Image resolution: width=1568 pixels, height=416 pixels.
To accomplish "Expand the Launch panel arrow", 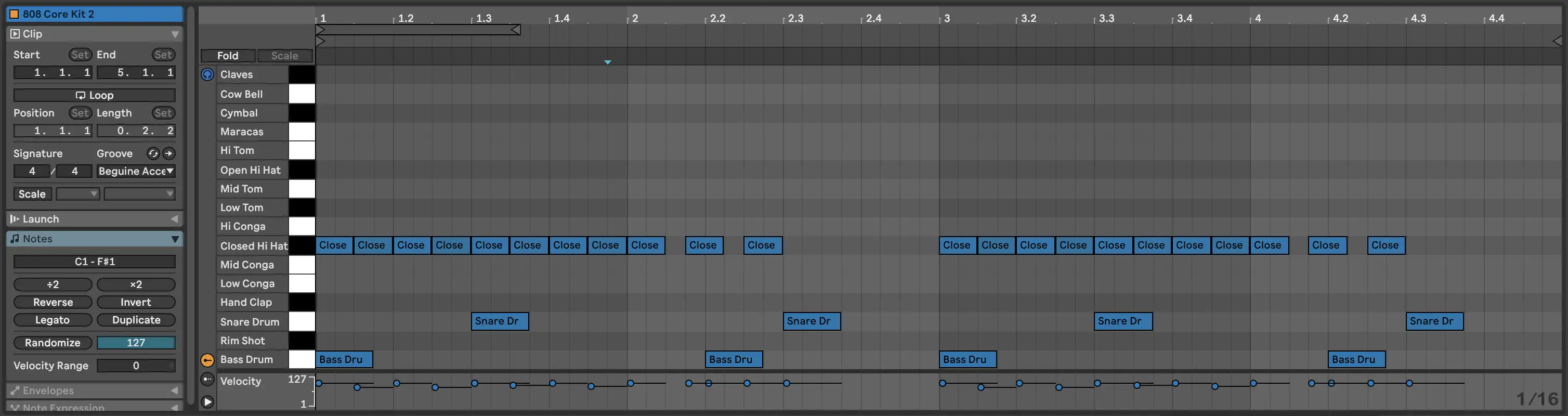I will (175, 218).
